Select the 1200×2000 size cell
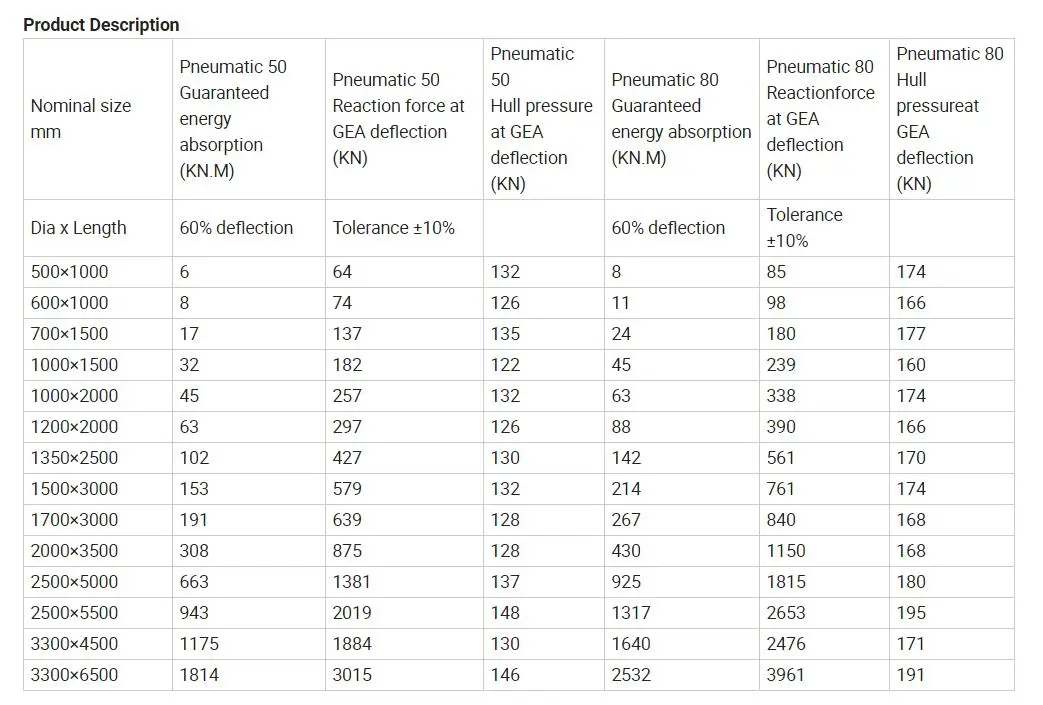1043x705 pixels. click(x=74, y=427)
